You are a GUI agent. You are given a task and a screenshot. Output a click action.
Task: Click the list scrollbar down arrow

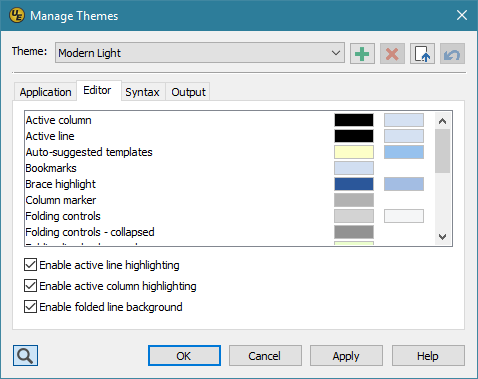point(442,237)
